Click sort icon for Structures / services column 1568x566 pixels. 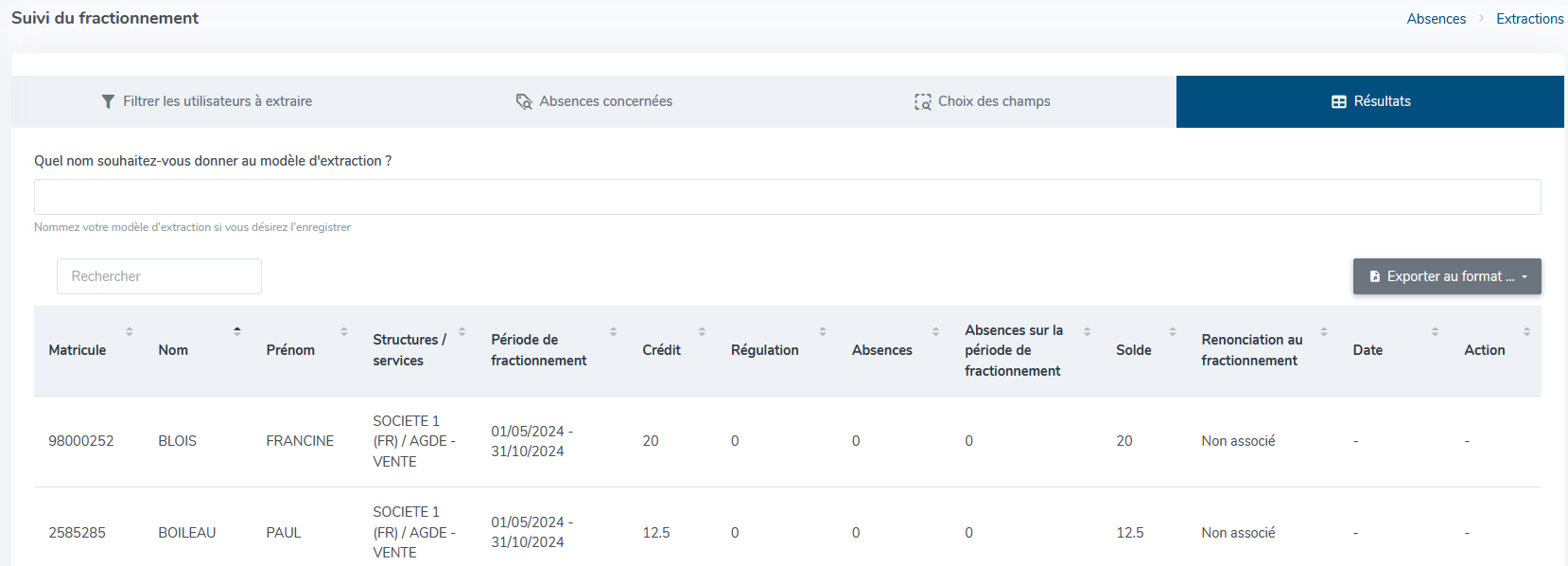[x=462, y=331]
